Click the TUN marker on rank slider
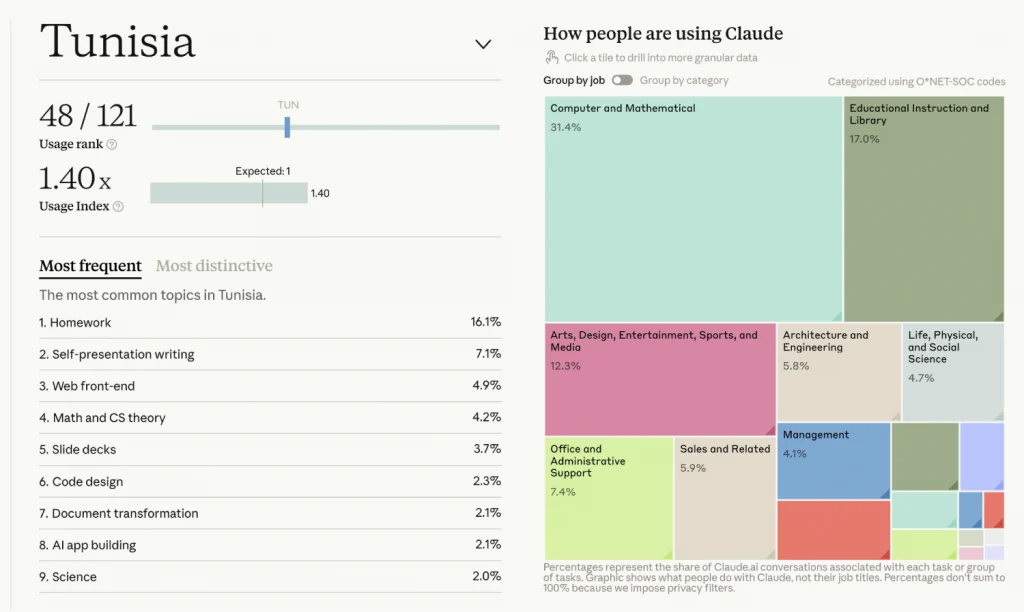This screenshot has width=1024, height=612. (287, 127)
